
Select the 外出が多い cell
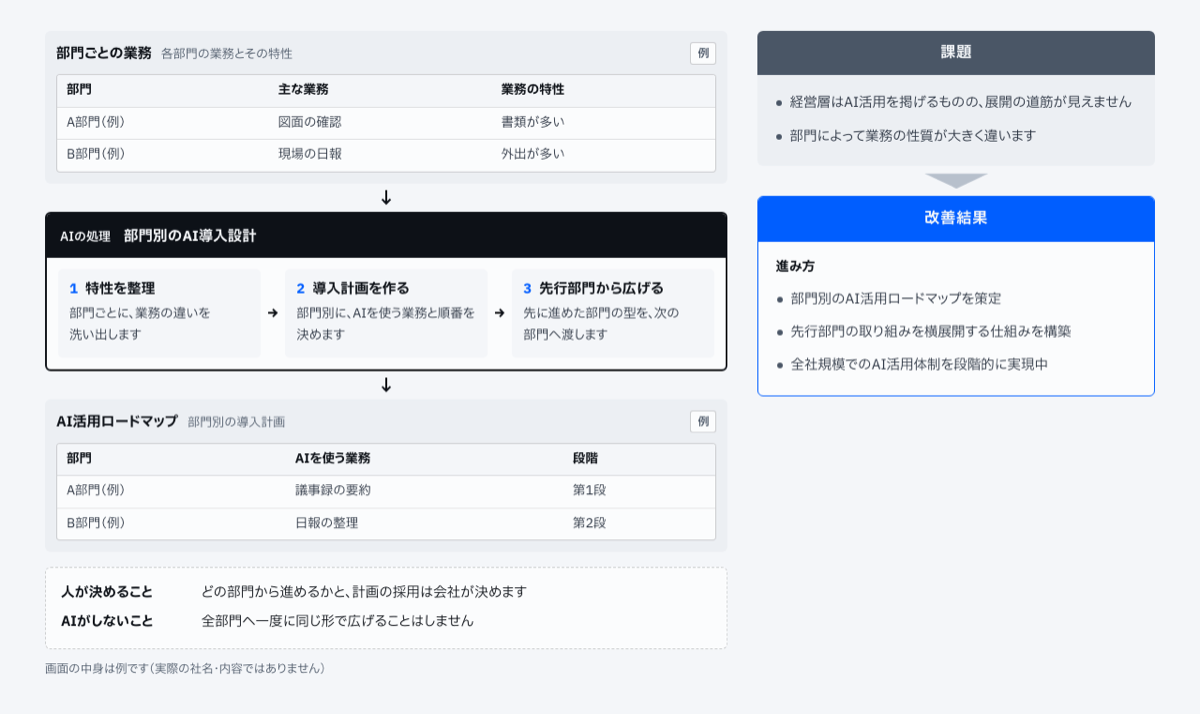(533, 154)
